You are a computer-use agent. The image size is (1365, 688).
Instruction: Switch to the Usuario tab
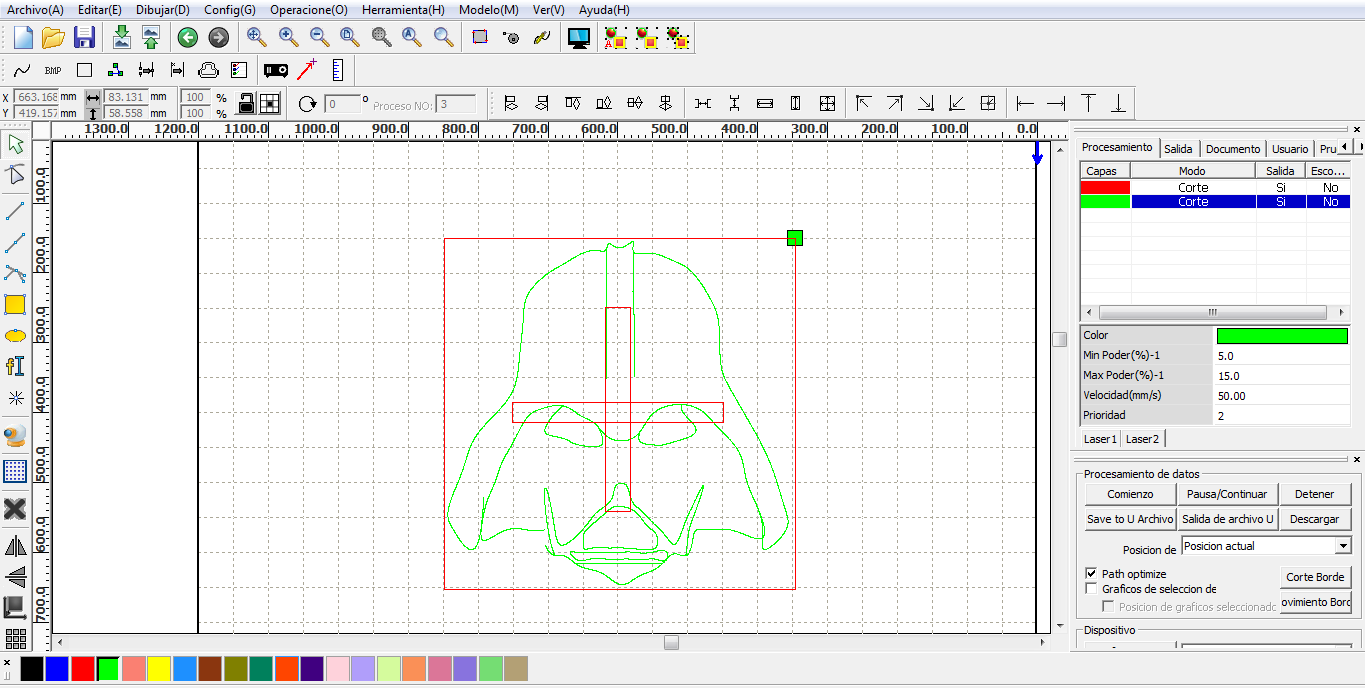(x=1290, y=148)
